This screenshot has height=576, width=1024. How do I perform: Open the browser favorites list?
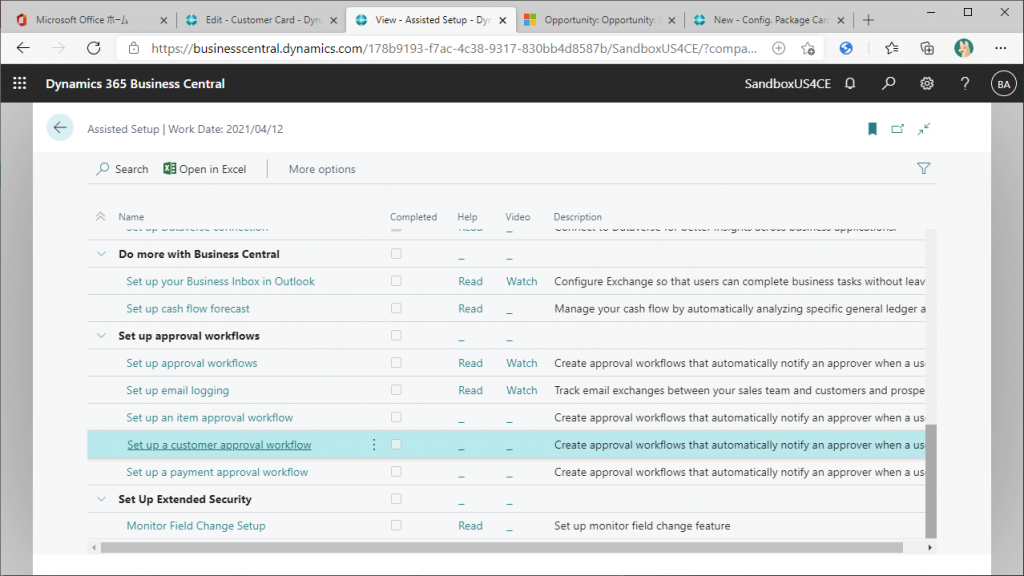coord(891,48)
